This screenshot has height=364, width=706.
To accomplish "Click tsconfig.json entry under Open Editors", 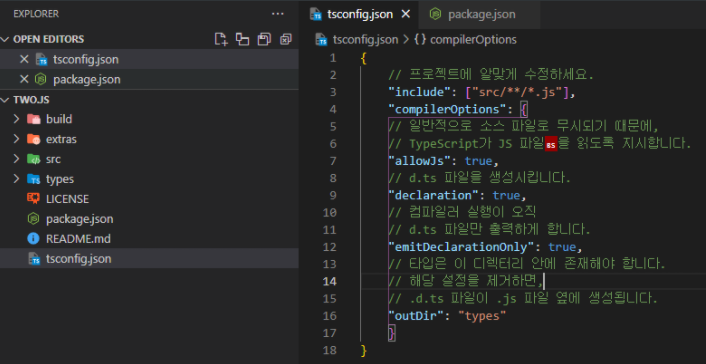I will point(86,59).
